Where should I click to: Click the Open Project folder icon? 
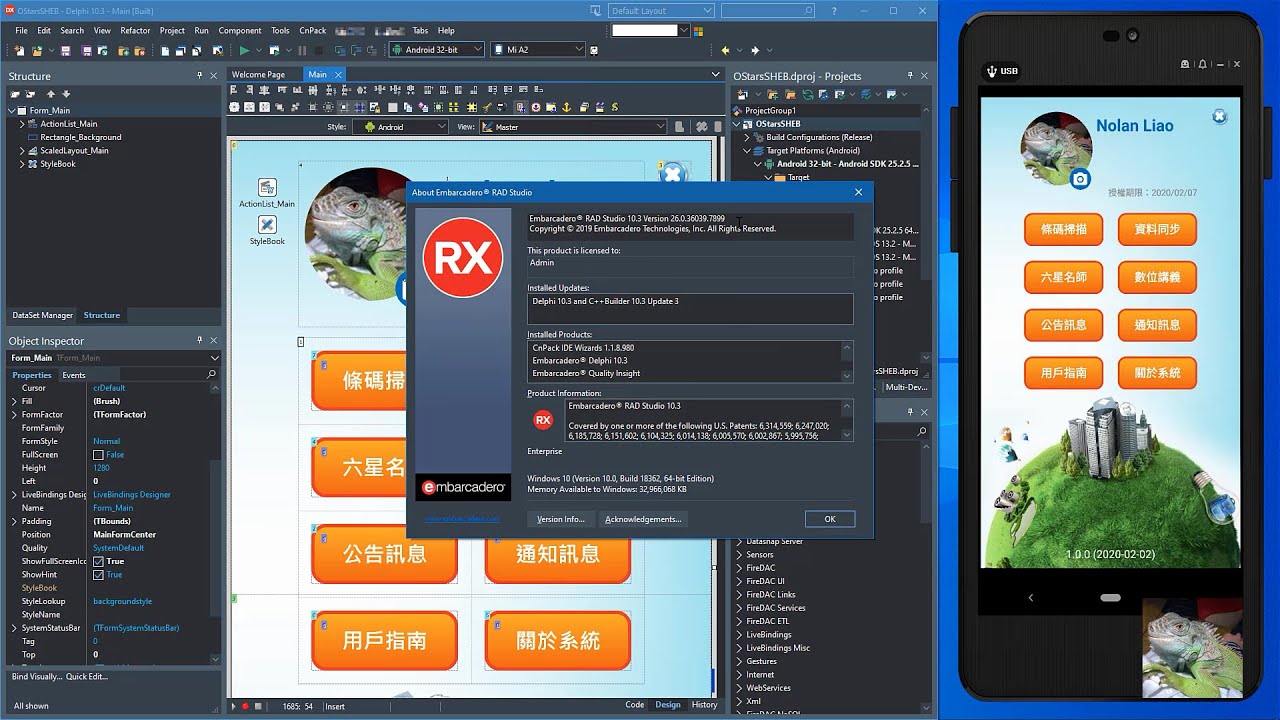37,50
